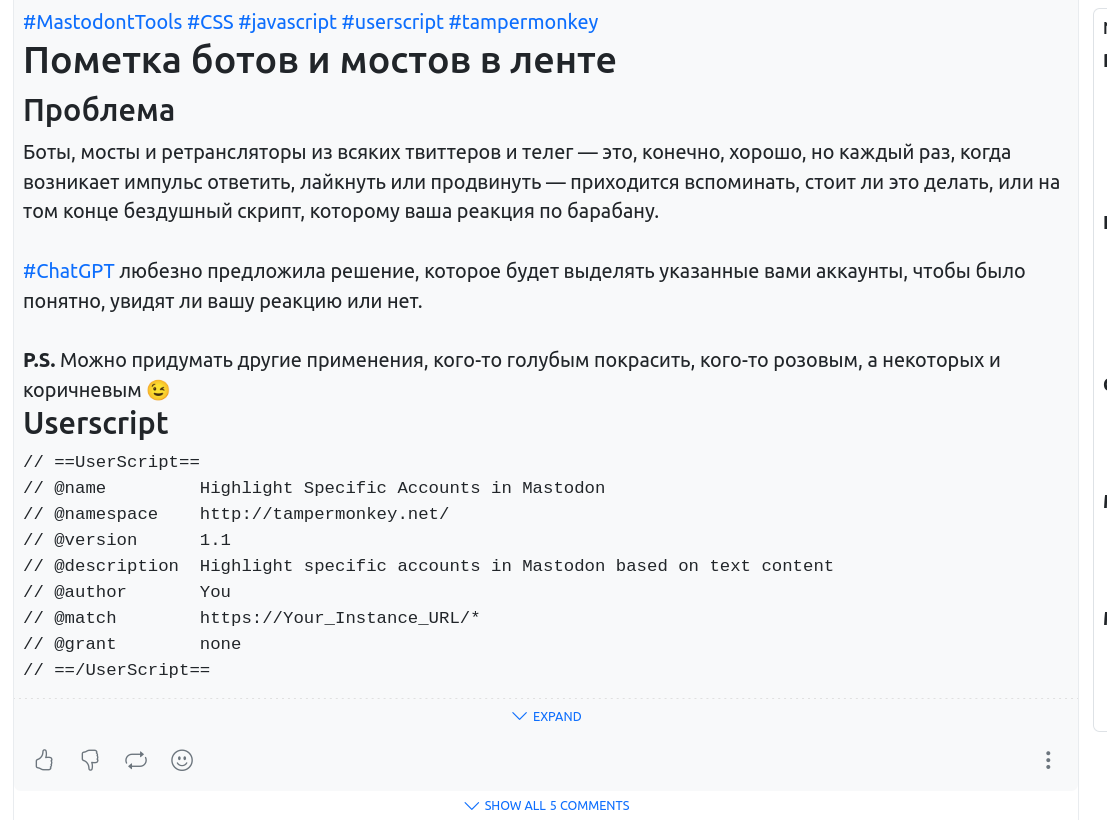Open the #ChatGPT hashtag in the post body
Viewport: 1107px width, 820px height.
(69, 271)
